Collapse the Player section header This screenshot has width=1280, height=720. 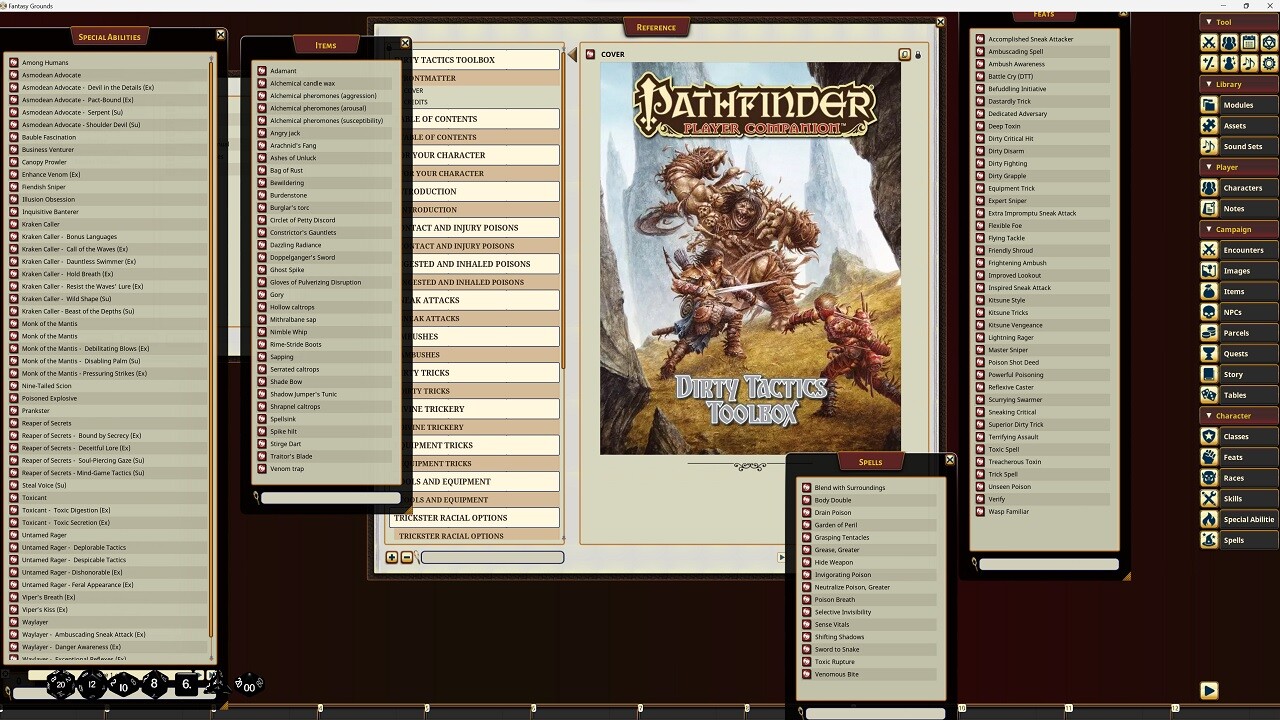(1238, 167)
